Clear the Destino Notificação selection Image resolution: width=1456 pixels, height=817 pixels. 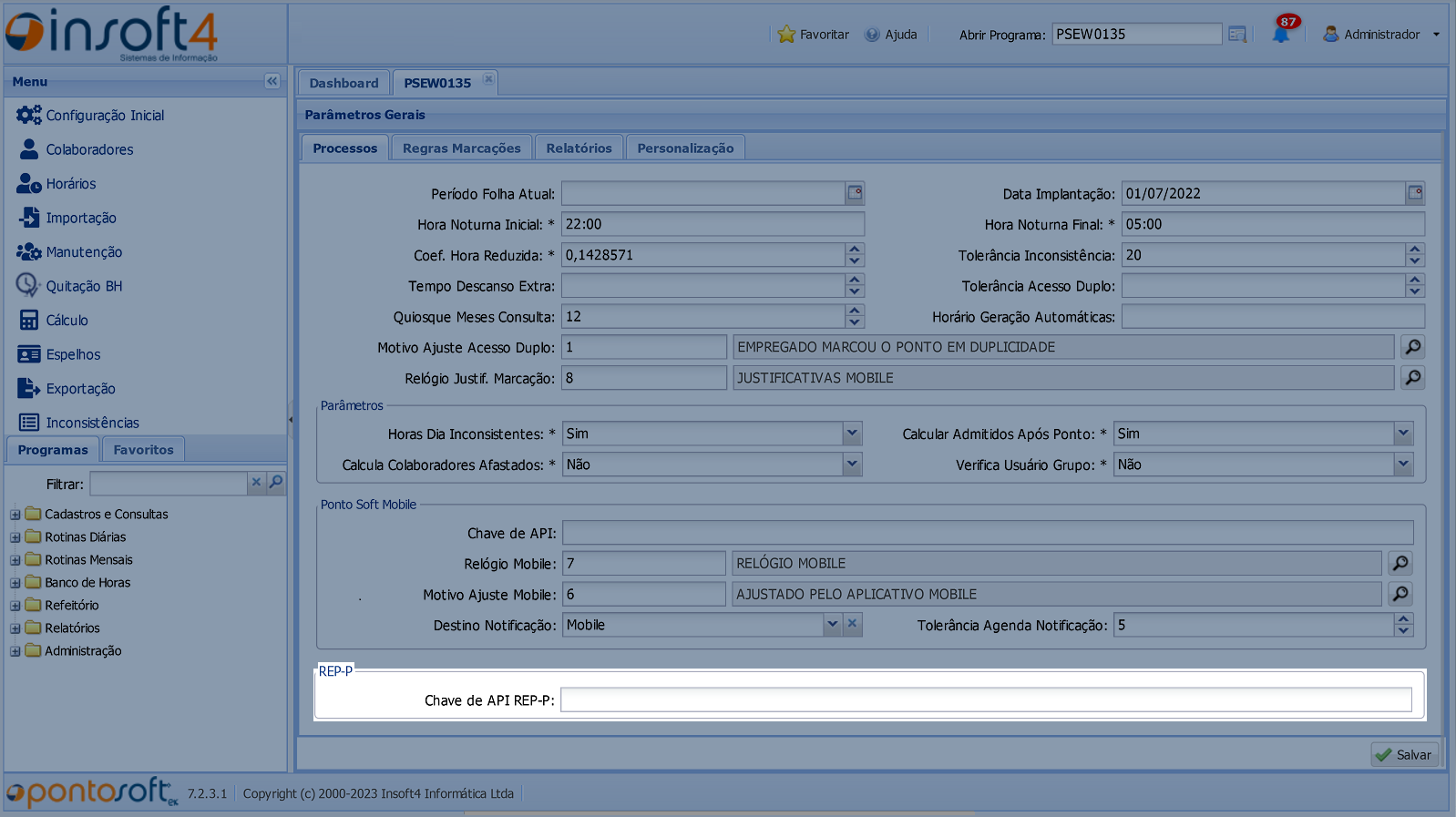point(852,625)
